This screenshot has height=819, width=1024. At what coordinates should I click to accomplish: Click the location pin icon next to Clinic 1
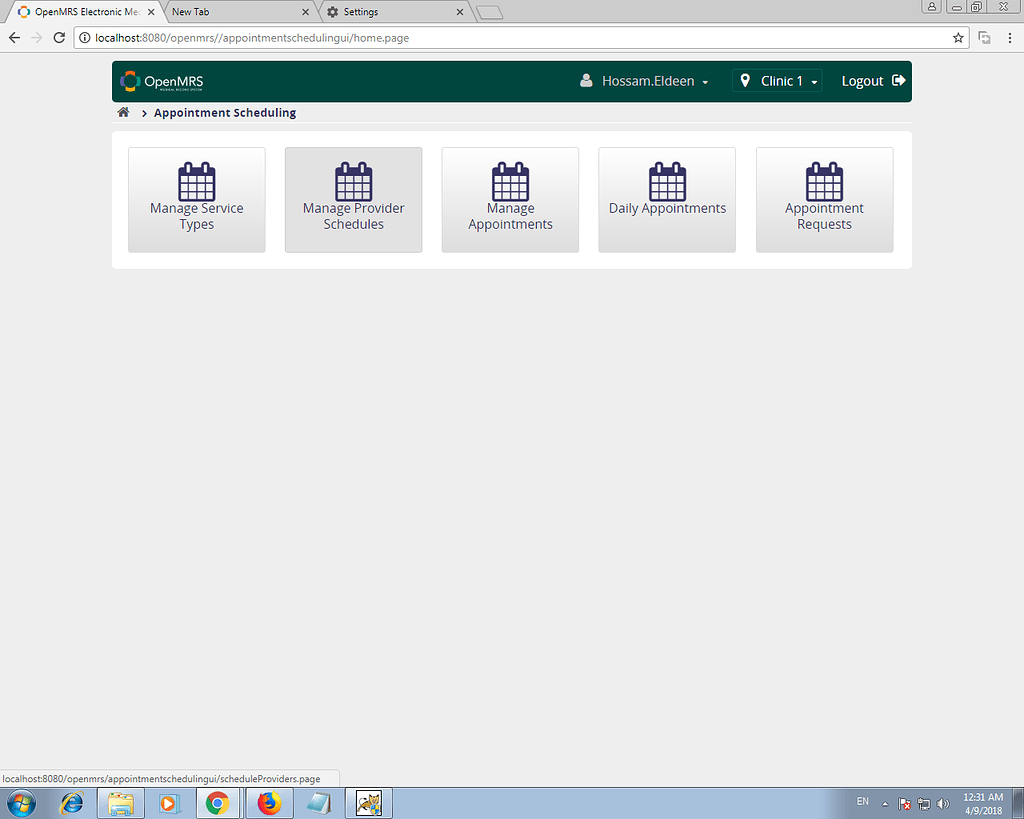click(x=744, y=81)
